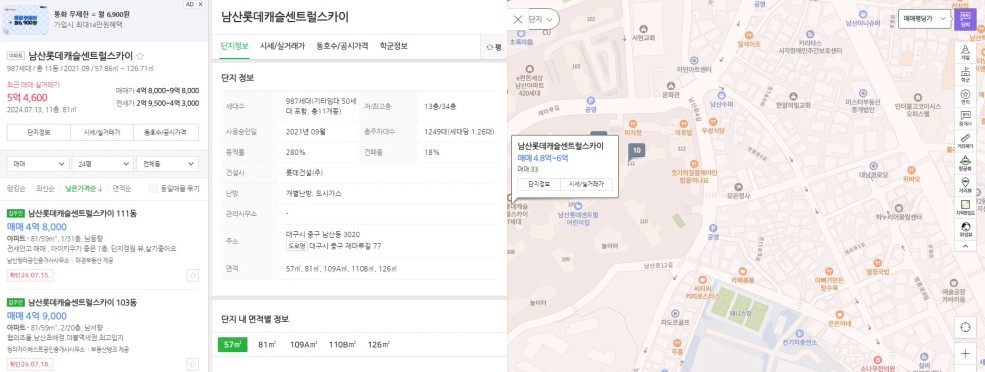The width and height of the screenshot is (985, 372).
Task: Sort listings by 낮은가격순
Action: click(x=84, y=189)
